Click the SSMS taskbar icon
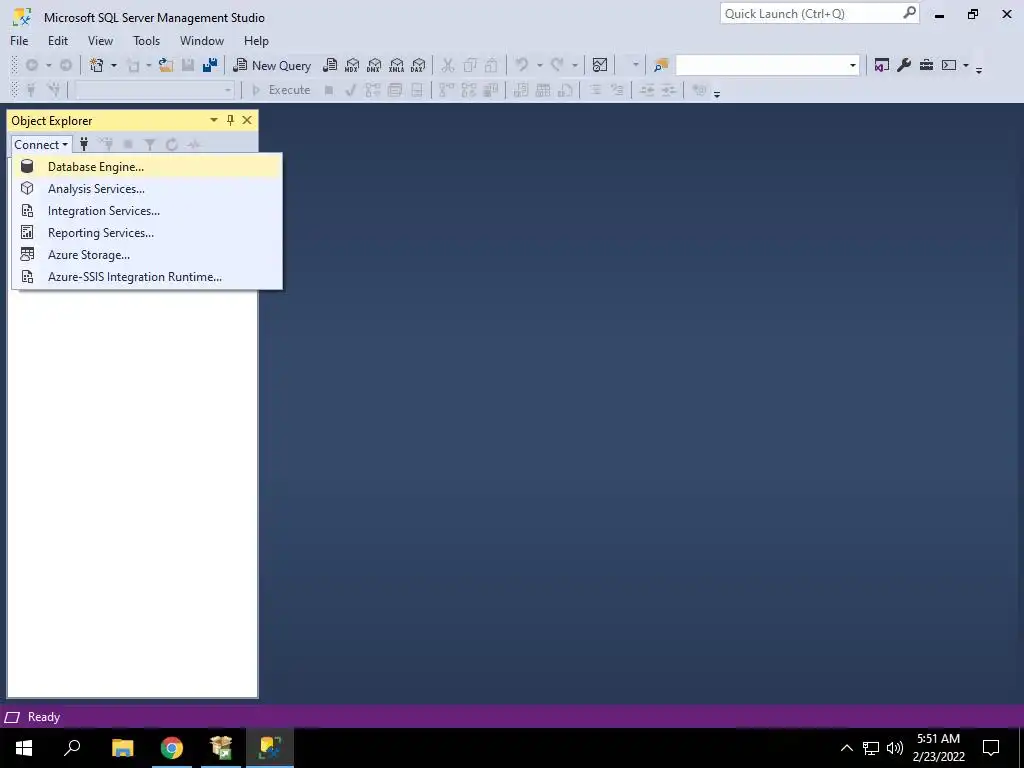Image resolution: width=1024 pixels, height=768 pixels. tap(270, 748)
